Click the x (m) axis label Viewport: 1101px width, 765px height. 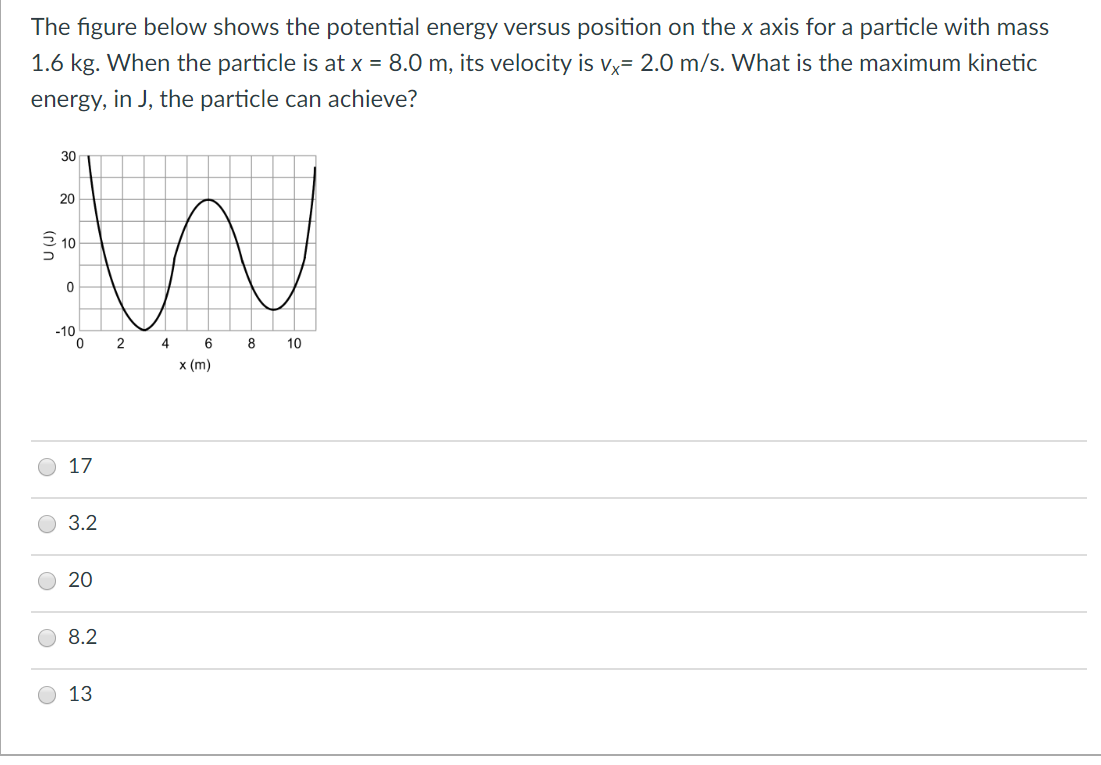pos(194,364)
